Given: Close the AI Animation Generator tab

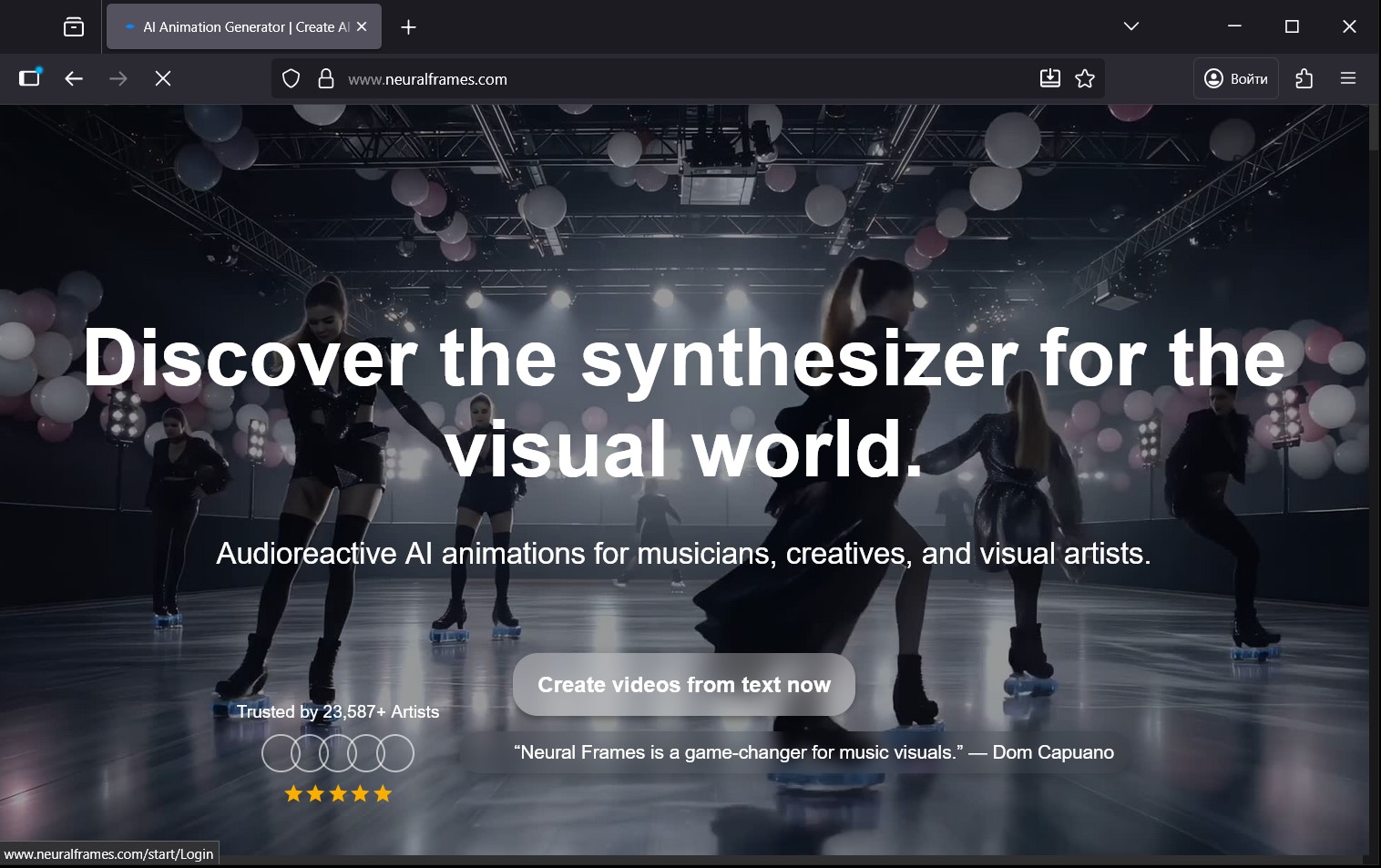Looking at the screenshot, I should (x=362, y=27).
